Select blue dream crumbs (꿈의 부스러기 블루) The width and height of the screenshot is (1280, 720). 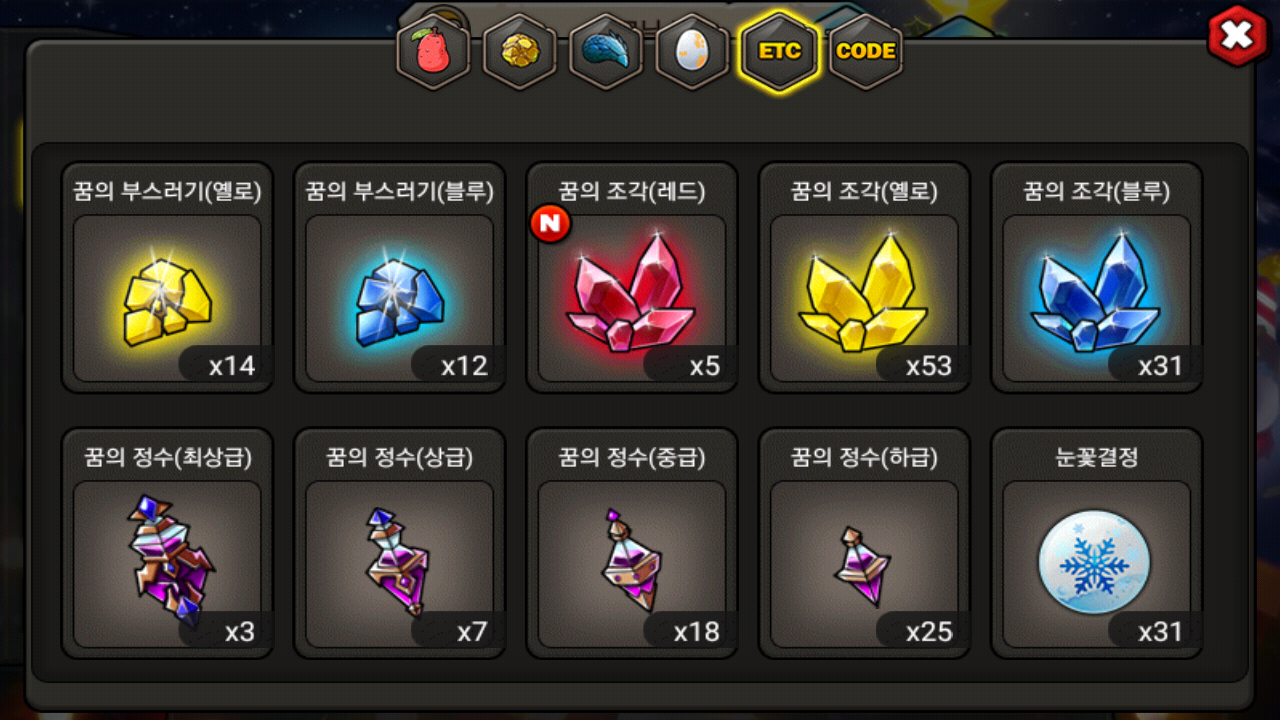coord(399,278)
